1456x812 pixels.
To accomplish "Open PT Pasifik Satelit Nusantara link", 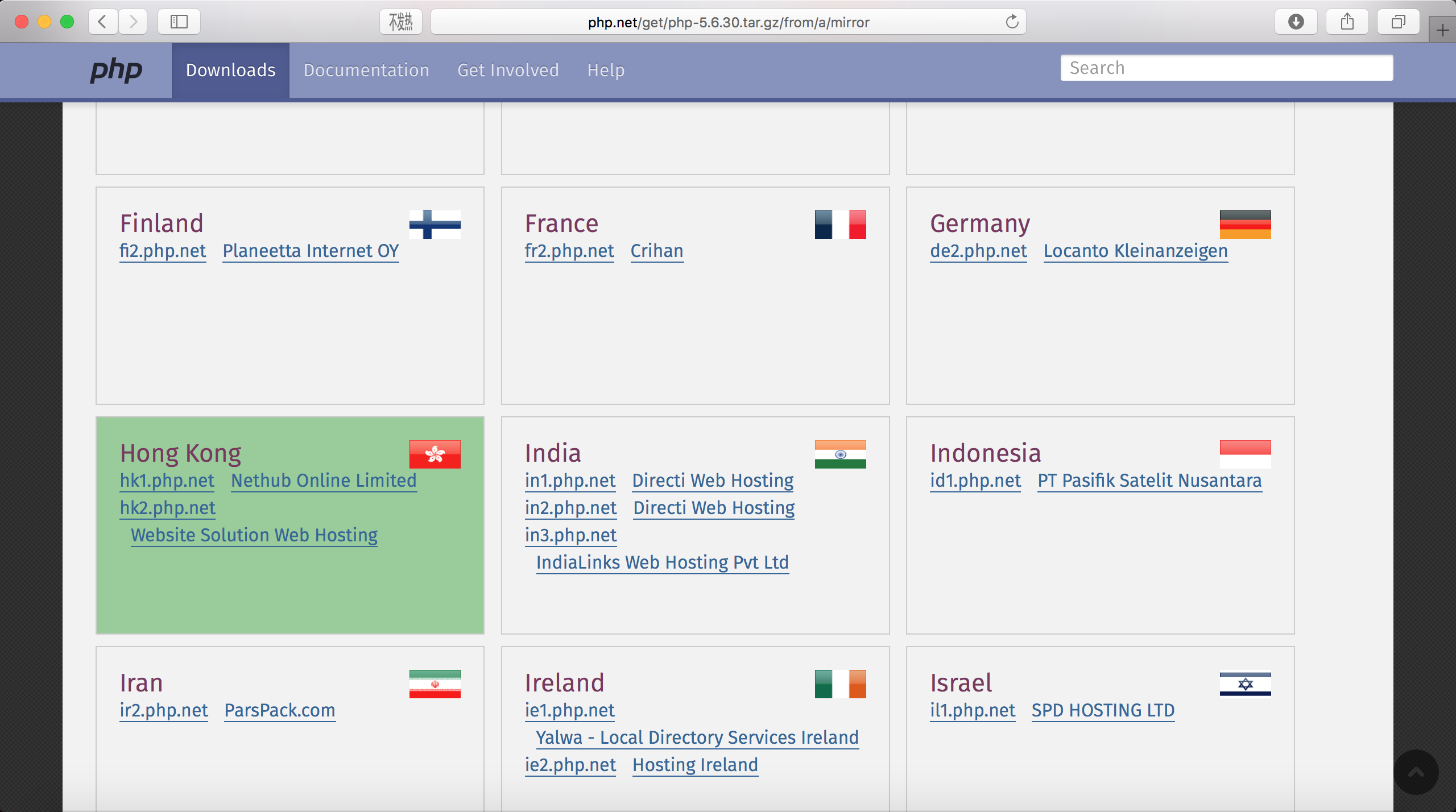I will [1149, 480].
